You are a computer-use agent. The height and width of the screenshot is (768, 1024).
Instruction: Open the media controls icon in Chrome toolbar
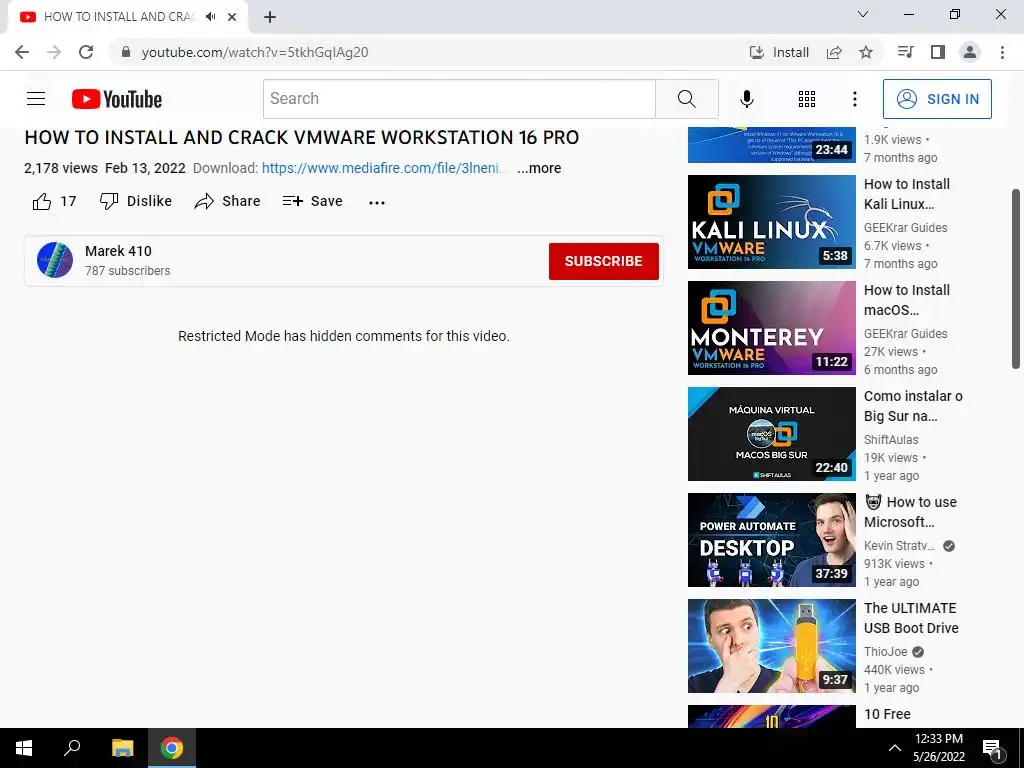click(905, 52)
